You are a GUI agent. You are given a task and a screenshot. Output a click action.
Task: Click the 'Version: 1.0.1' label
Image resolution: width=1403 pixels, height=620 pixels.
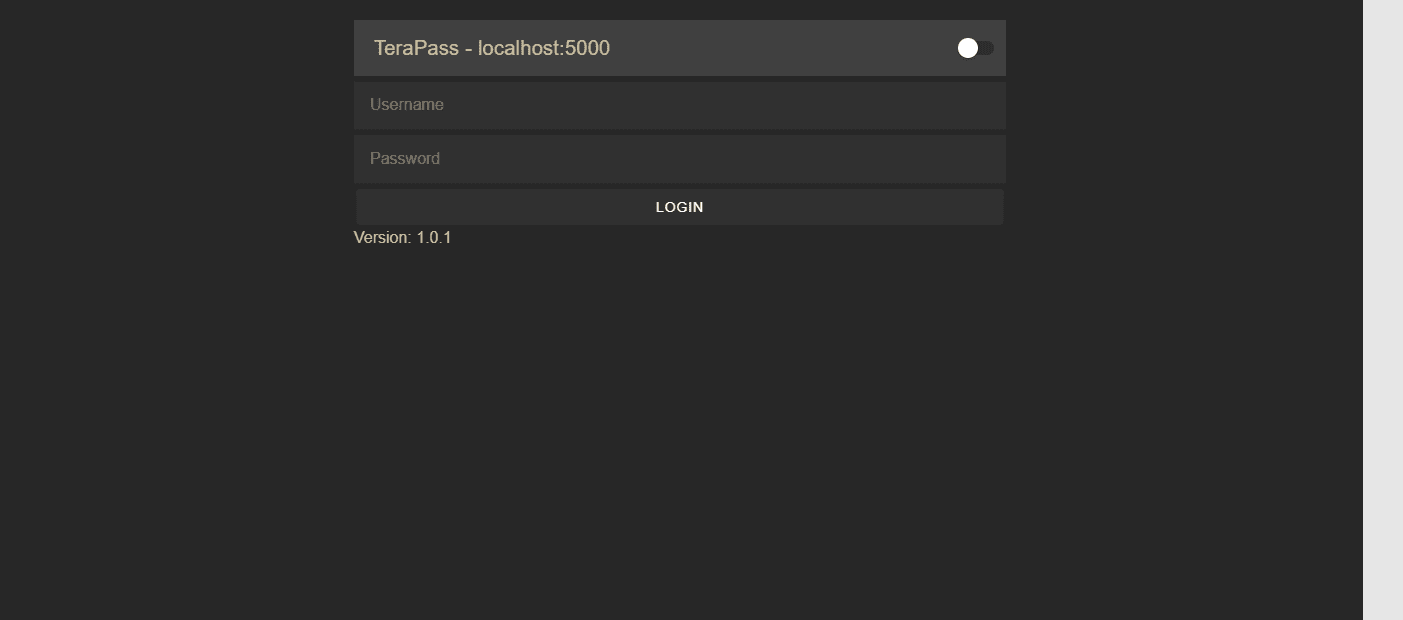point(403,238)
